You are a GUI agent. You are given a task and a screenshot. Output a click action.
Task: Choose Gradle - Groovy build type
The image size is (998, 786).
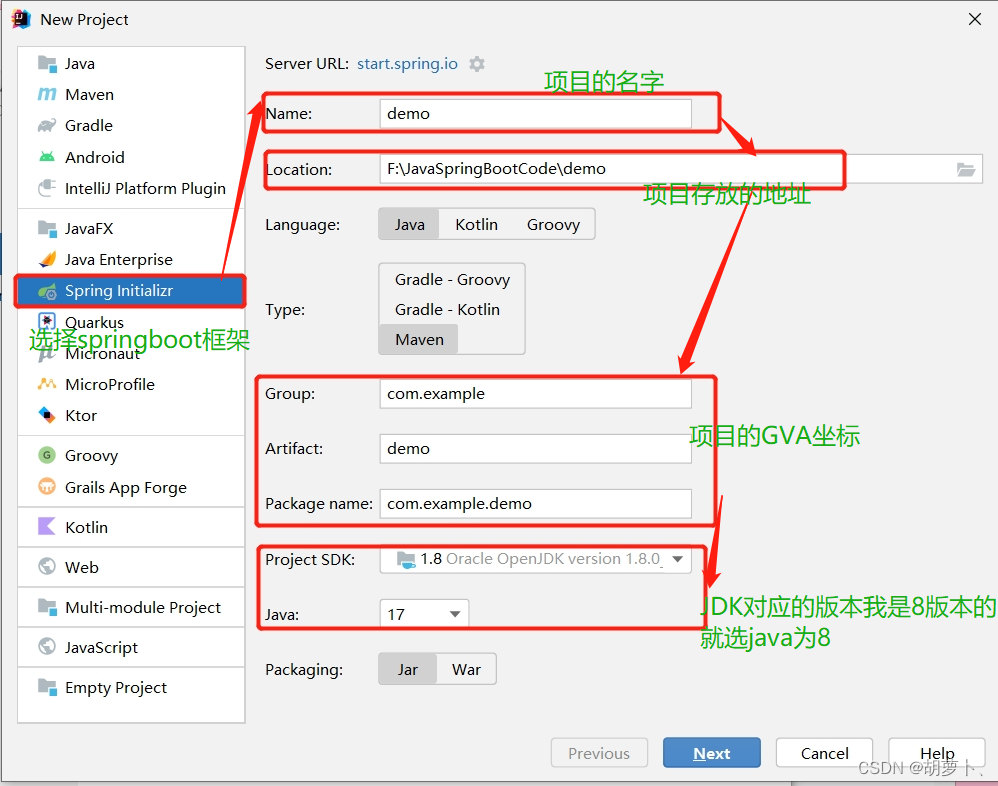click(452, 279)
